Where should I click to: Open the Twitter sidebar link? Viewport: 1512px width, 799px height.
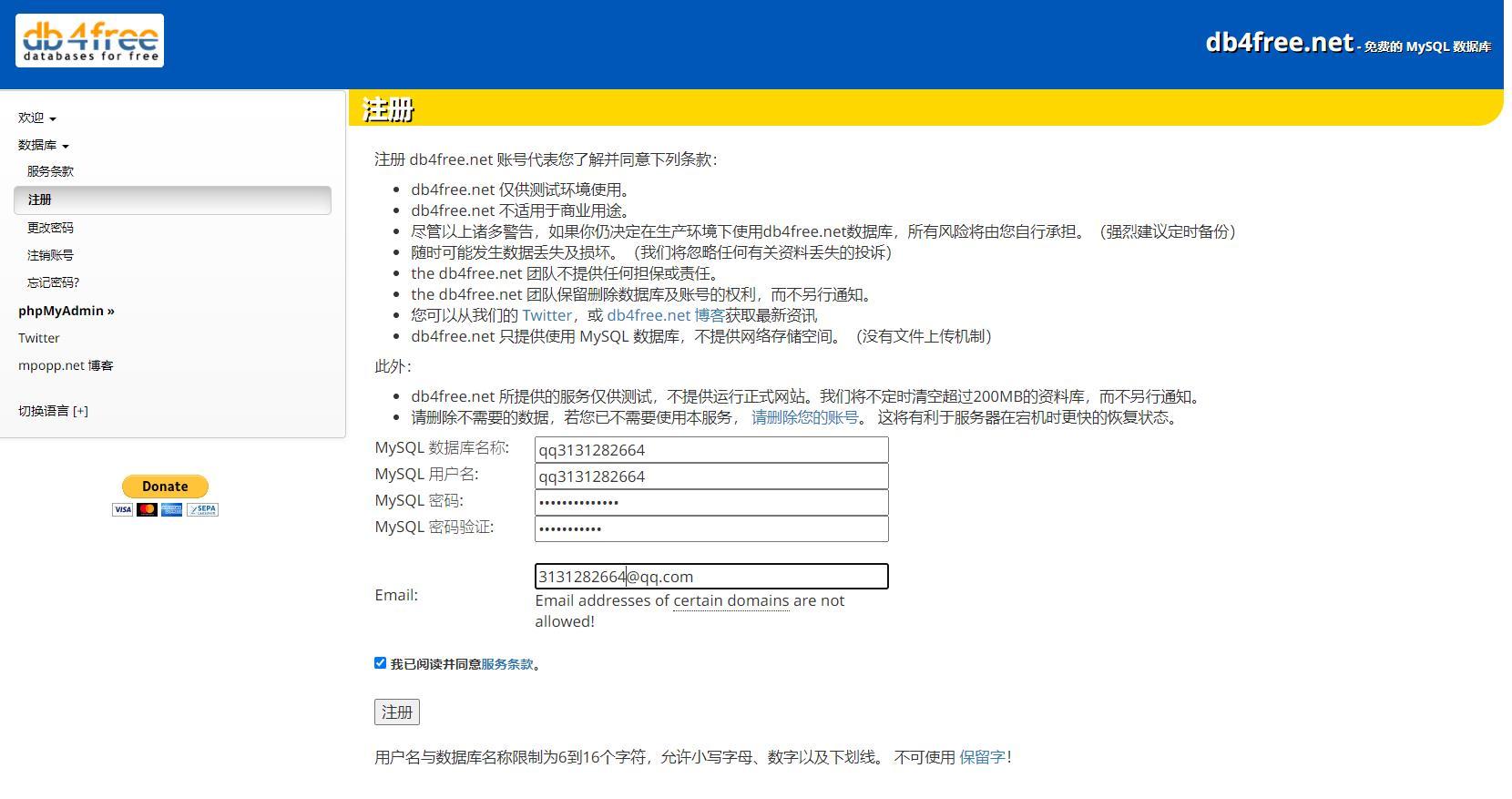39,338
